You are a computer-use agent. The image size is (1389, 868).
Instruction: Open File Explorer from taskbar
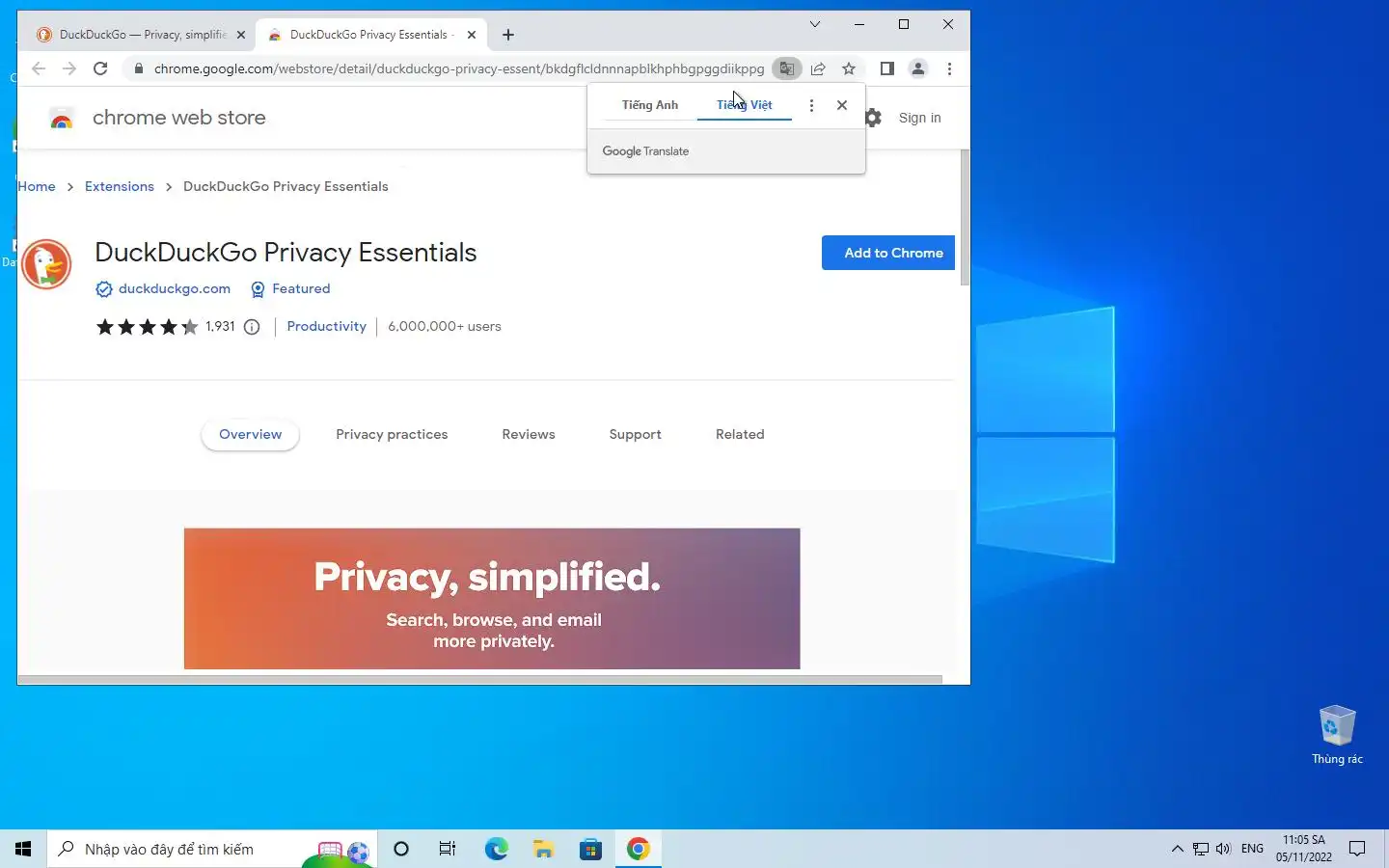click(x=543, y=849)
